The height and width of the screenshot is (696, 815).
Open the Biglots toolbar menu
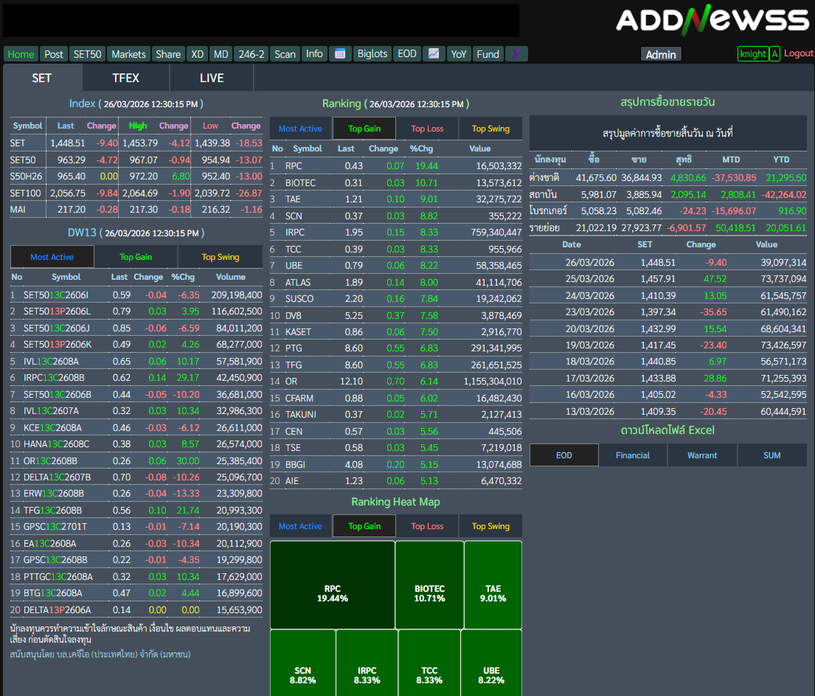pos(372,54)
